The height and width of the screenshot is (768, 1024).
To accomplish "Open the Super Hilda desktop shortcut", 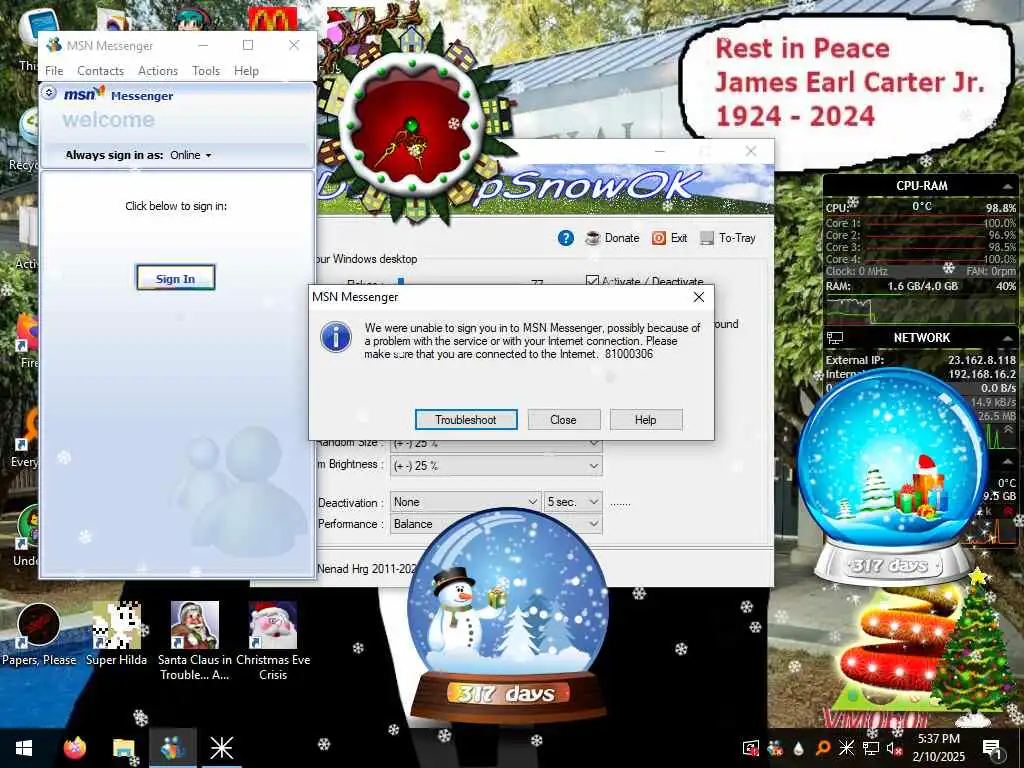I will click(116, 633).
